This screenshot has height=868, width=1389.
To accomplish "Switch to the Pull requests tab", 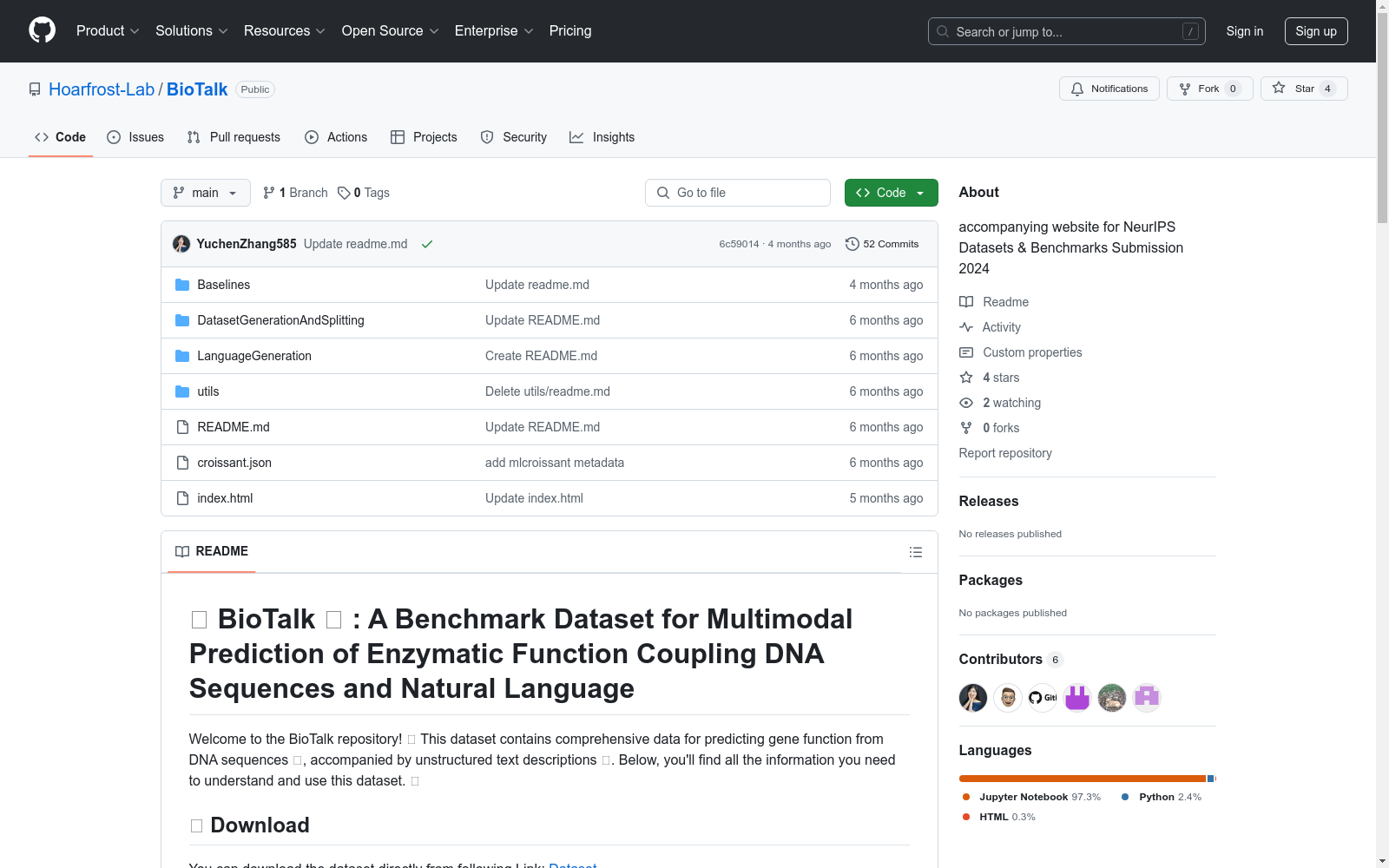I will coord(234,137).
